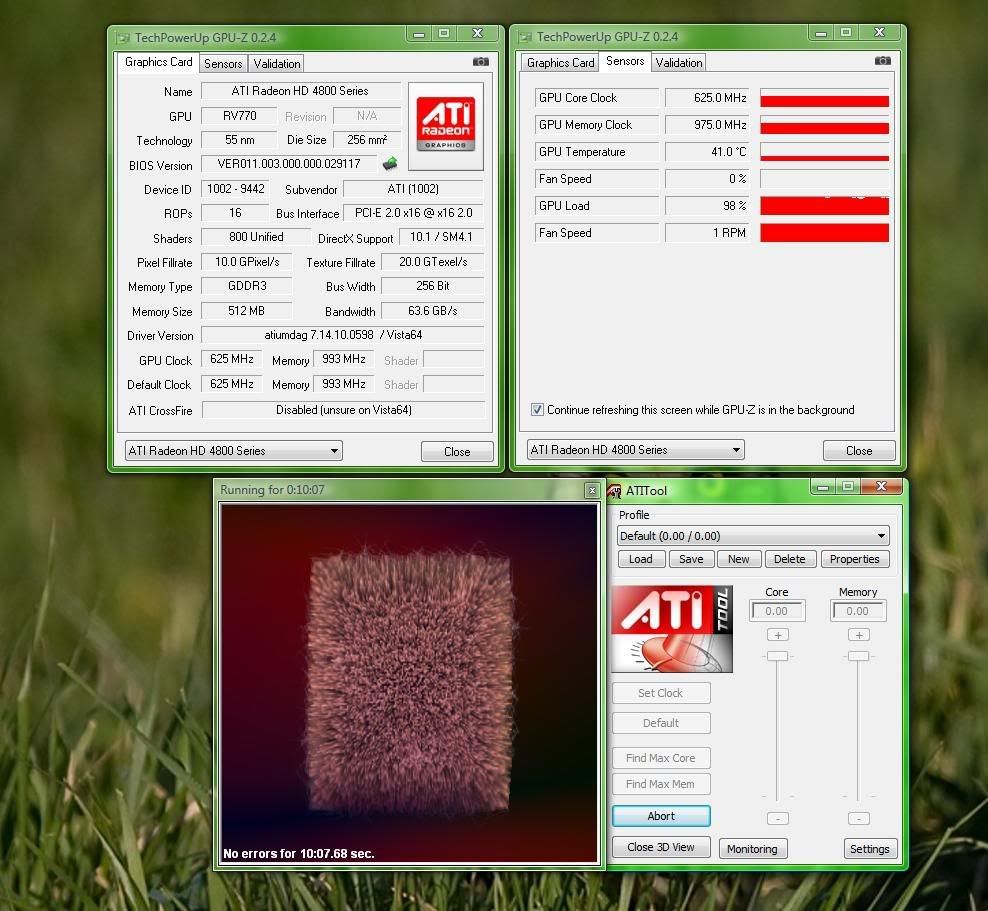Image resolution: width=988 pixels, height=911 pixels.
Task: Click the ATI CrossFire status field
Action: (343, 410)
